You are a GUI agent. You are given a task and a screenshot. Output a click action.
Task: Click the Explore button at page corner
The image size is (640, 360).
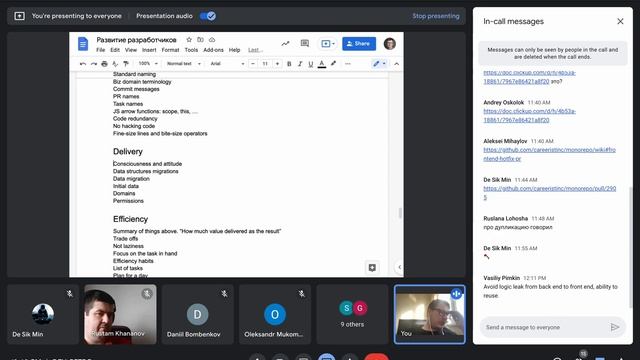coord(372,267)
